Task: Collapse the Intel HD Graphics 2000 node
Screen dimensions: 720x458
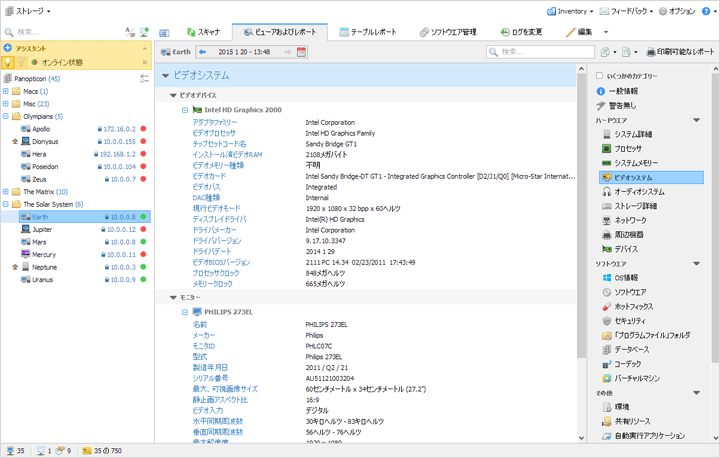Action: pos(185,110)
